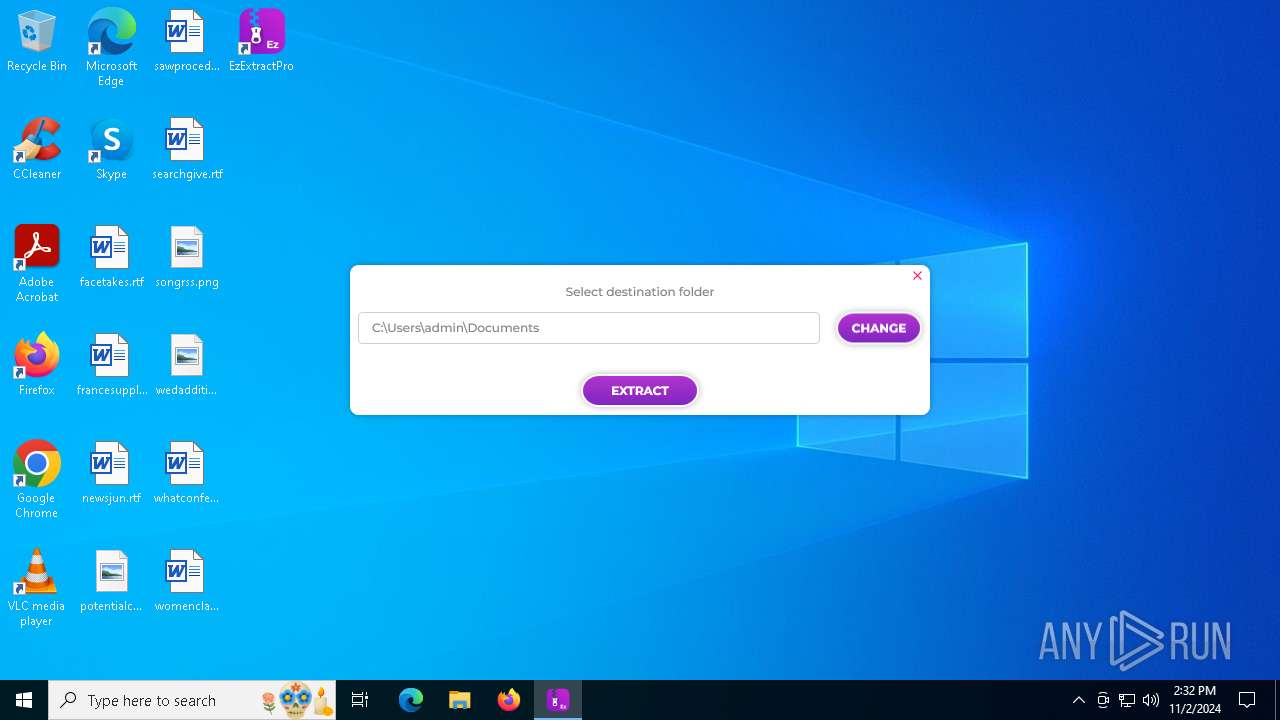Open the taskbar clock and calendar
Viewport: 1280px width, 720px height.
(1195, 700)
